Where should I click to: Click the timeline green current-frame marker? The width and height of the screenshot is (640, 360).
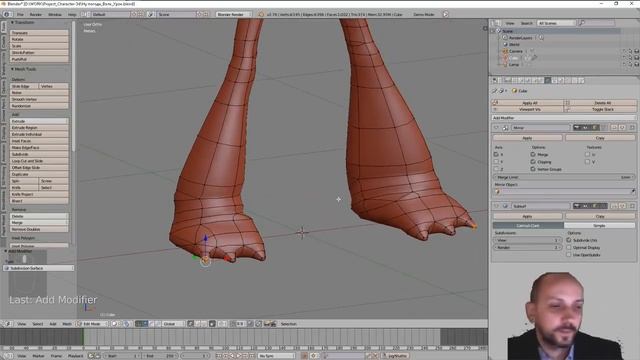[83, 338]
